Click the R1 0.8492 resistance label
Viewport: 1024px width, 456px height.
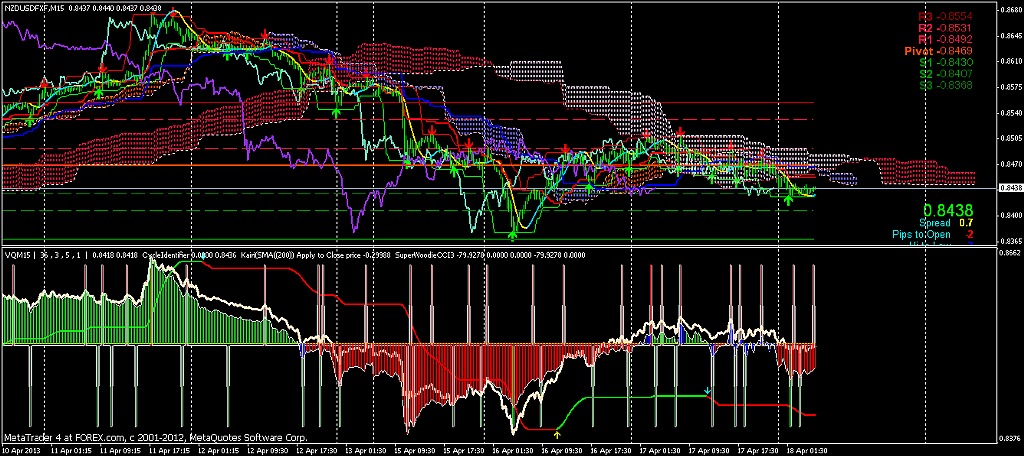(946, 39)
